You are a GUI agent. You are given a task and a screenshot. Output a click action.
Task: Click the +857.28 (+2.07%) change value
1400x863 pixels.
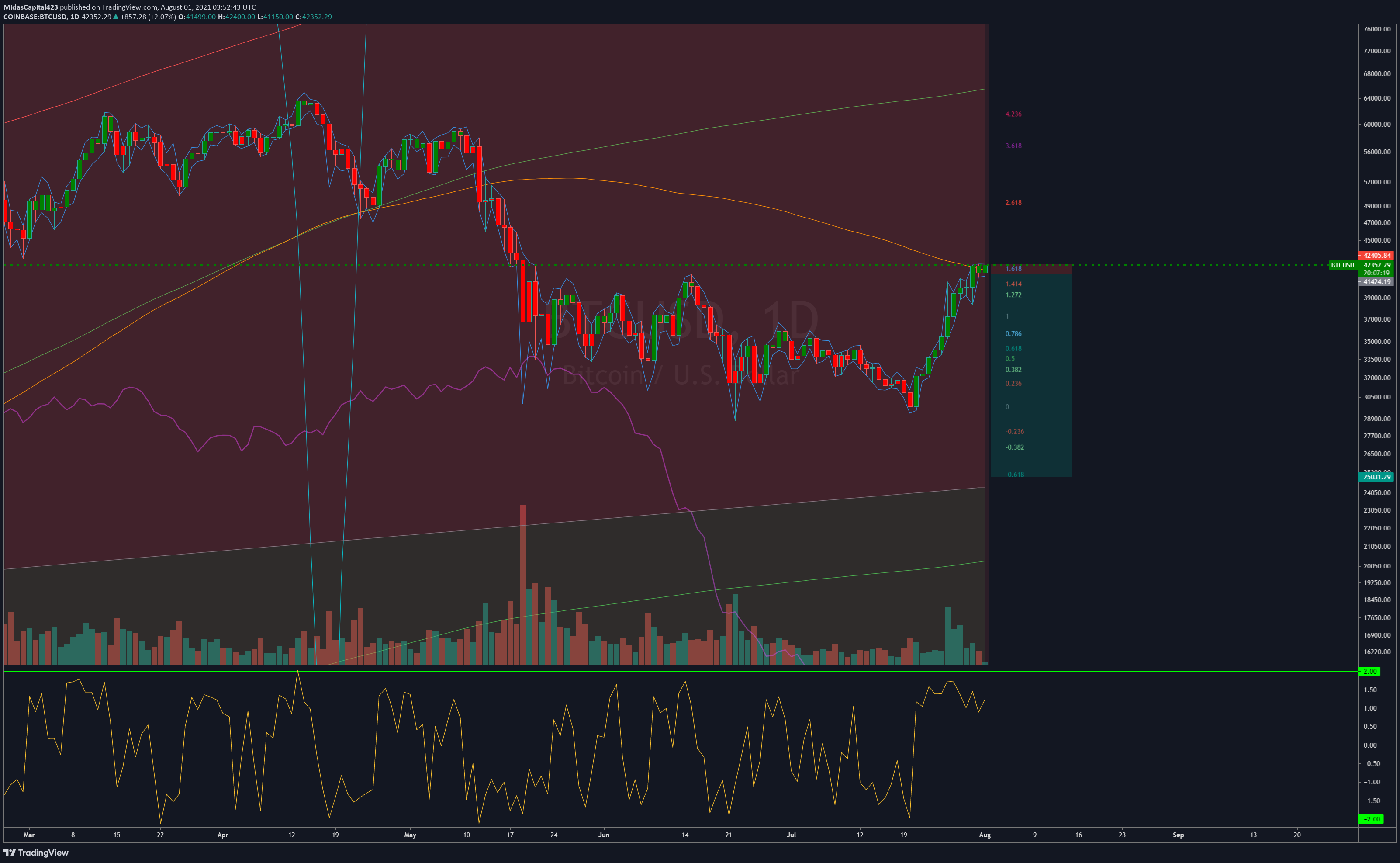pos(149,17)
